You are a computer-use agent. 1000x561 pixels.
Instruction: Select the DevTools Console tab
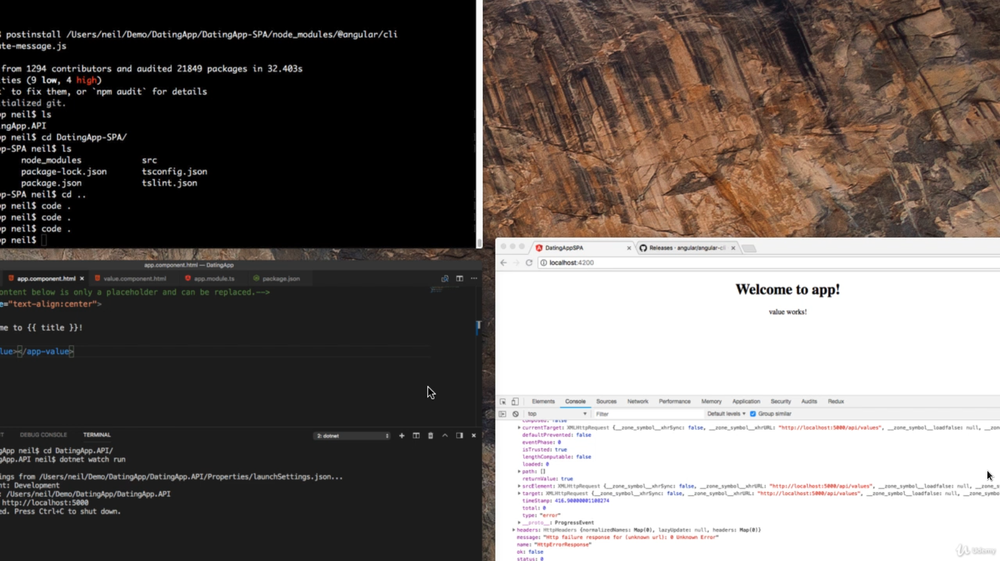tap(575, 402)
